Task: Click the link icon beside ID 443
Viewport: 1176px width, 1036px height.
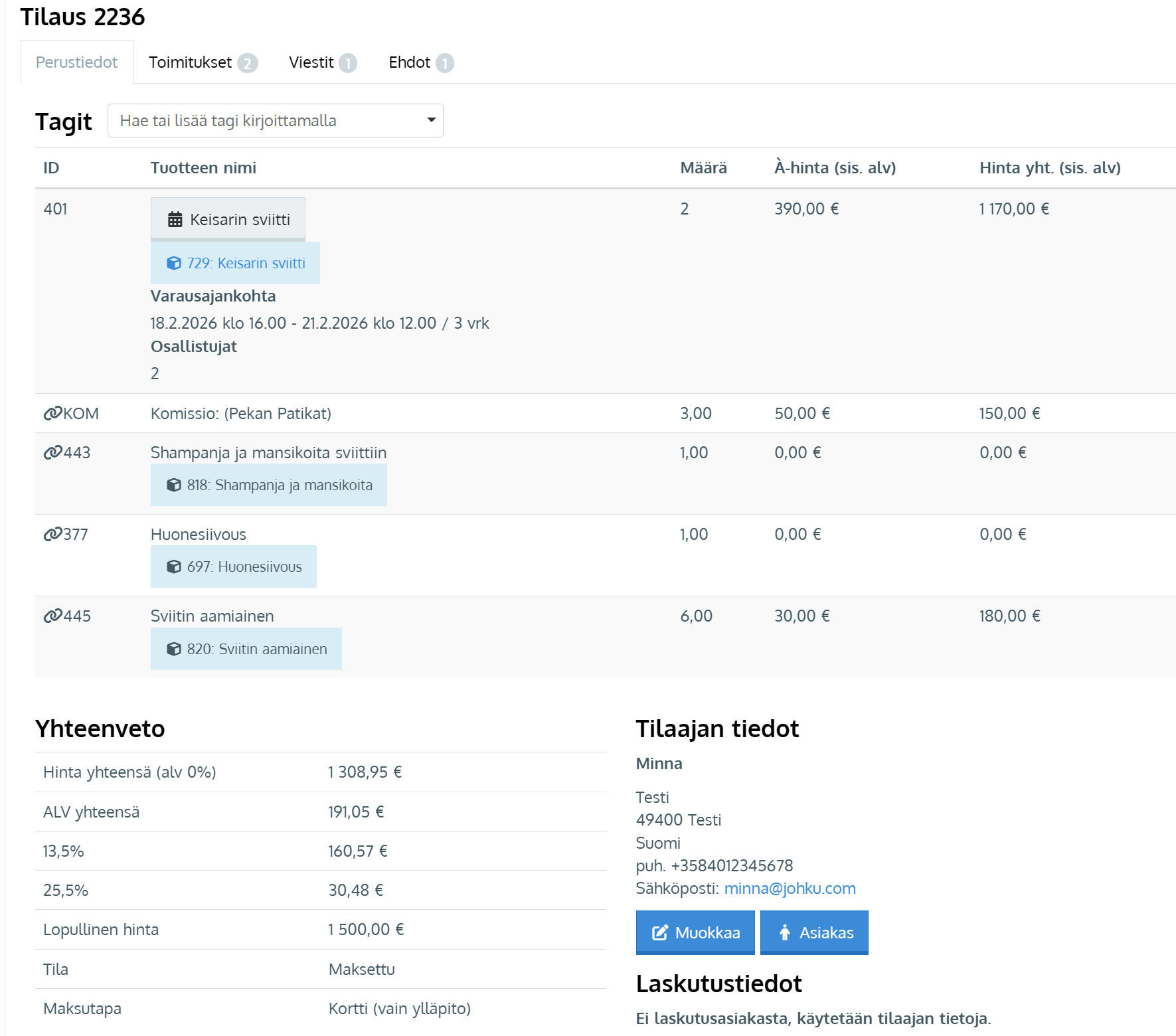Action: (52, 453)
